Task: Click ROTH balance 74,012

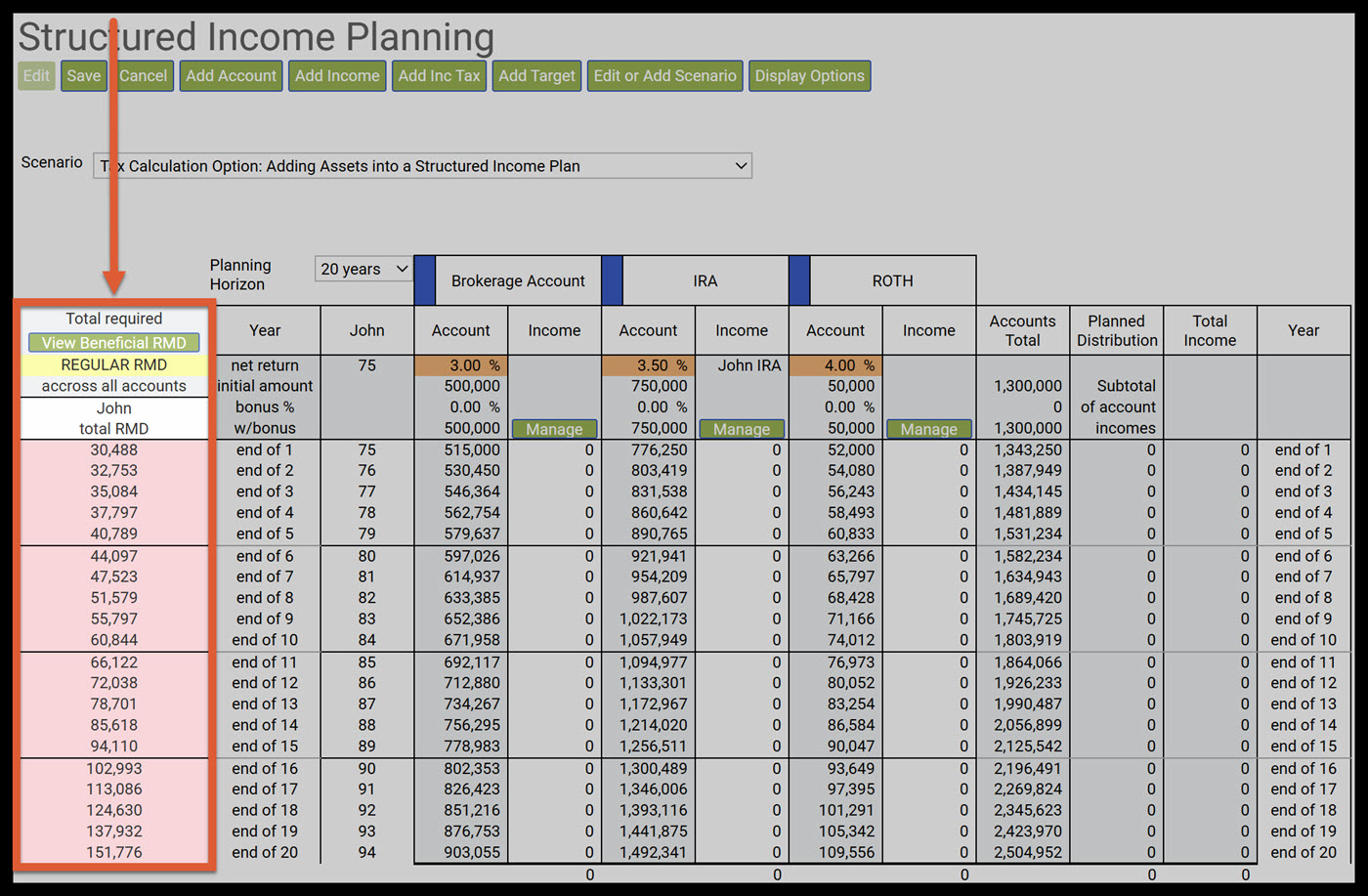Action: tap(851, 641)
